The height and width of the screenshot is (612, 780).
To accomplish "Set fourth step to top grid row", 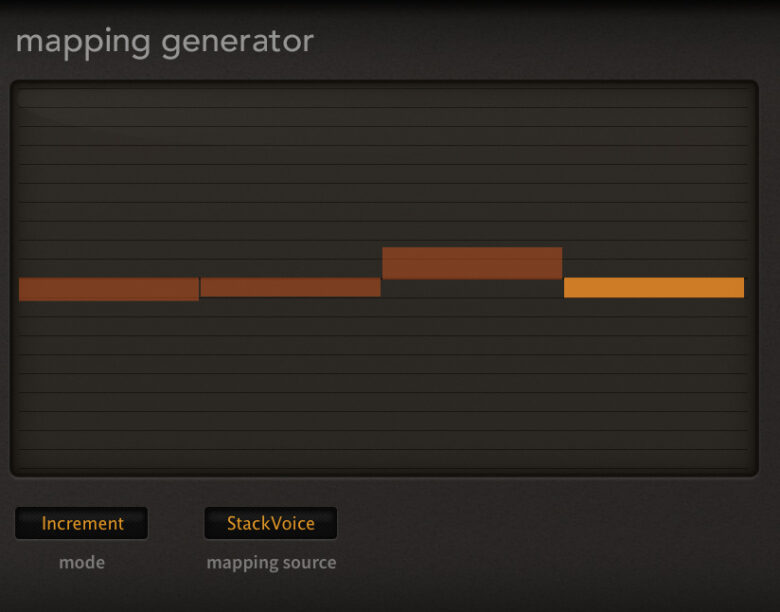I will tap(654, 98).
